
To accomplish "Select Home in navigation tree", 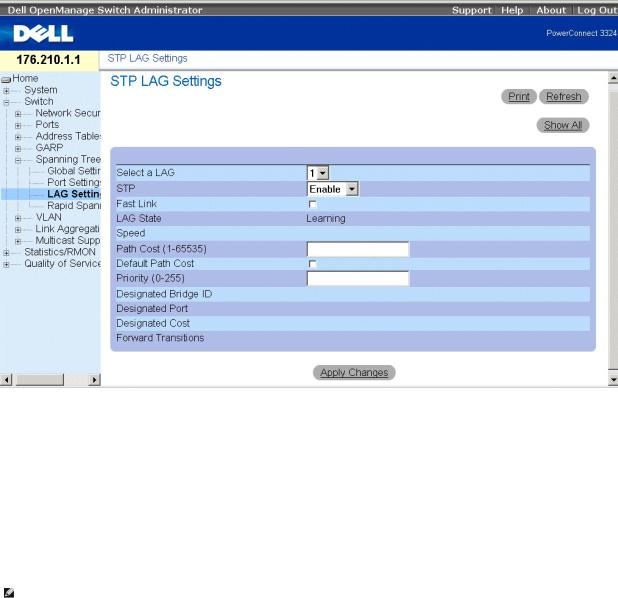I will [25, 78].
